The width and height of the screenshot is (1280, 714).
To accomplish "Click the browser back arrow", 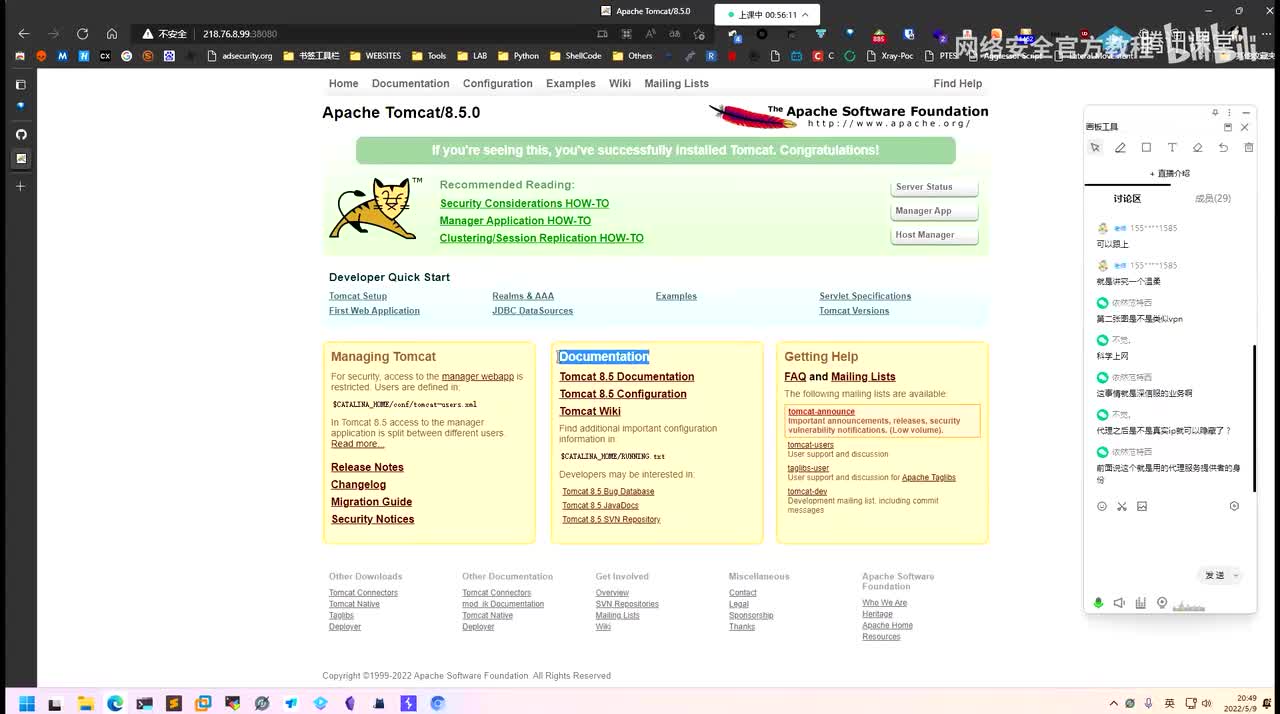I will coord(24,33).
